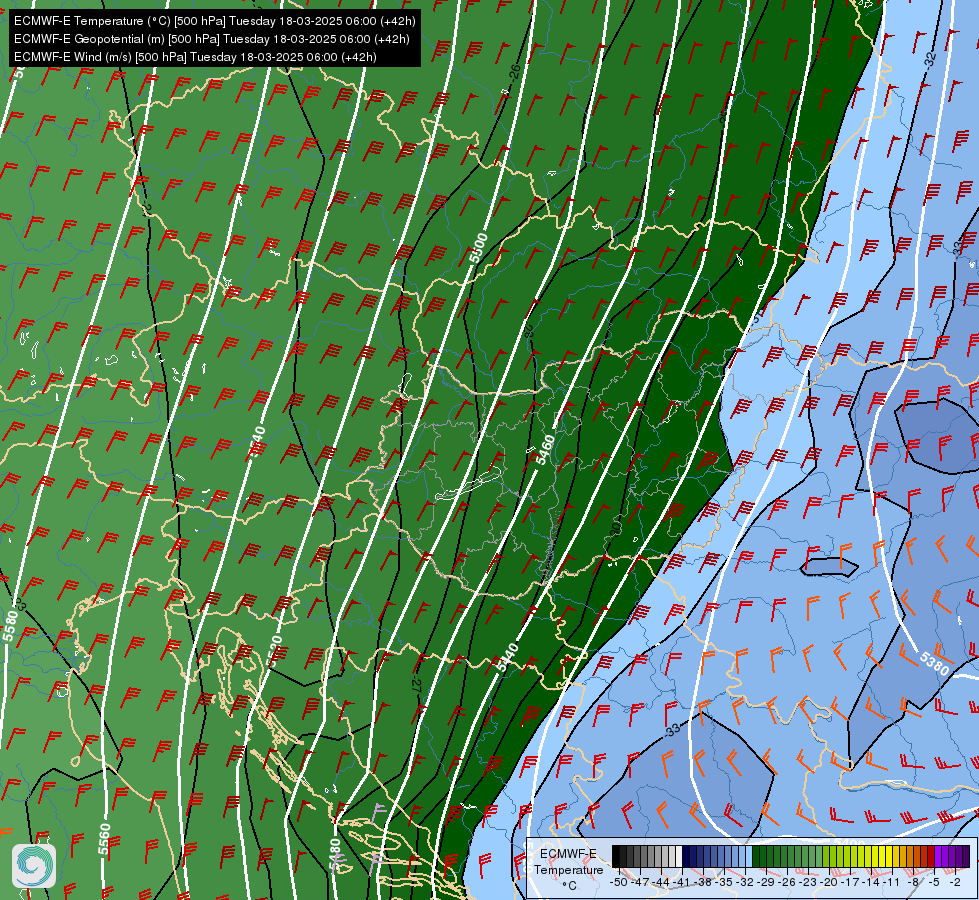The width and height of the screenshot is (979, 900).
Task: Click the dark navy swatch right of -41
Action: [x=686, y=856]
